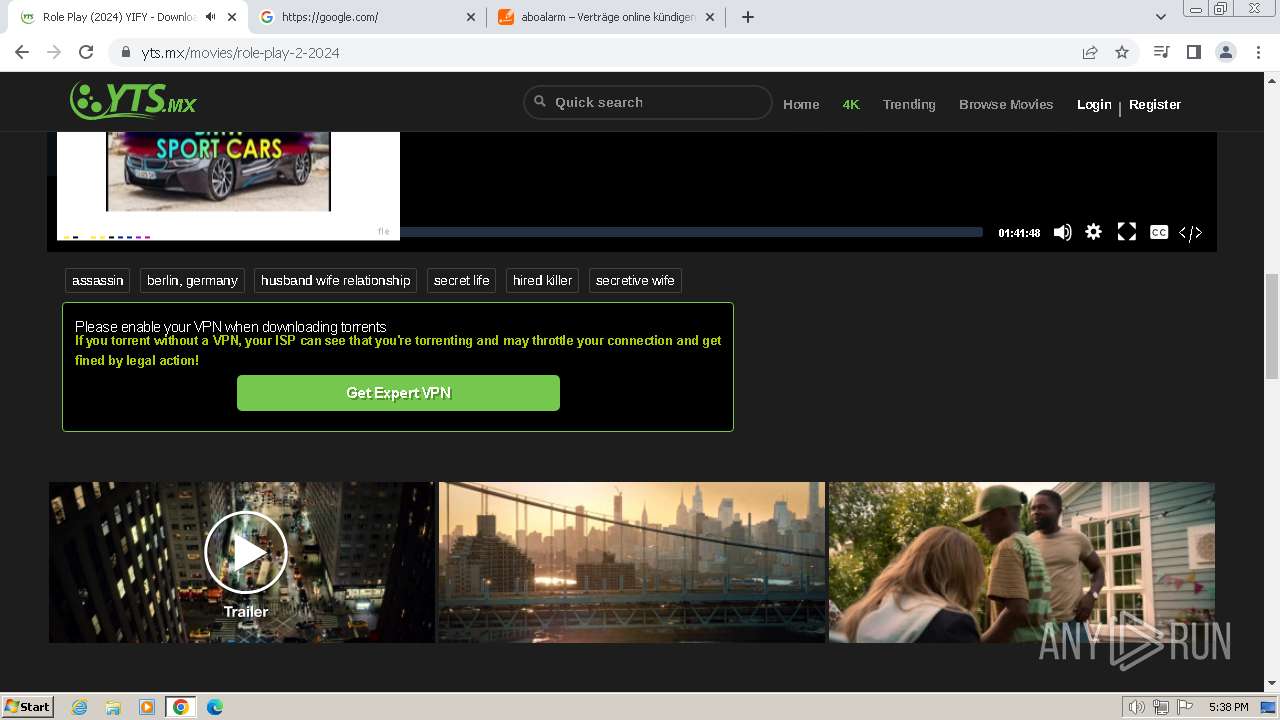Open the Windows Start menu

coord(28,707)
